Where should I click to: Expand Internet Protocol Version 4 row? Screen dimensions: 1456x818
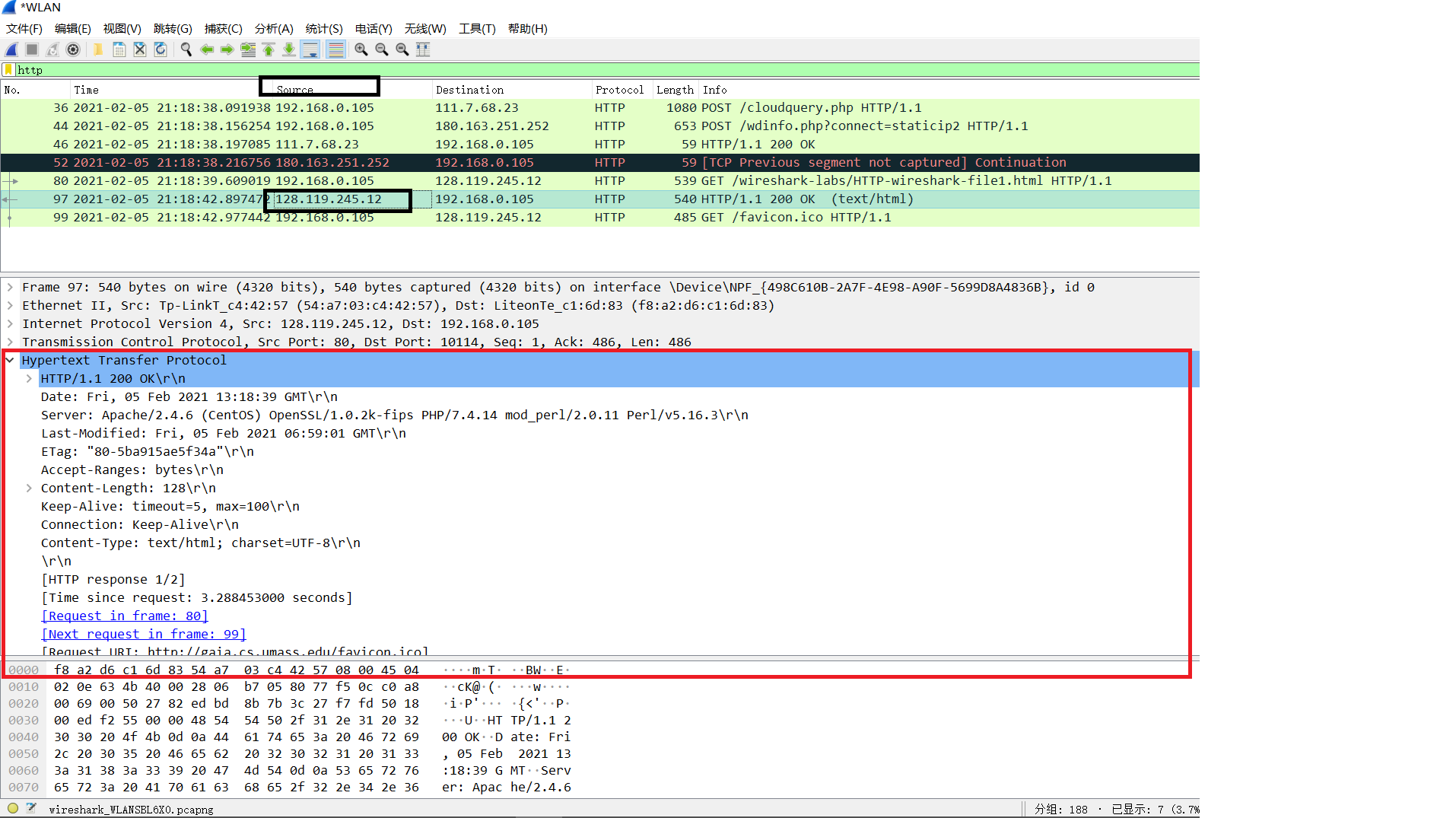point(10,324)
